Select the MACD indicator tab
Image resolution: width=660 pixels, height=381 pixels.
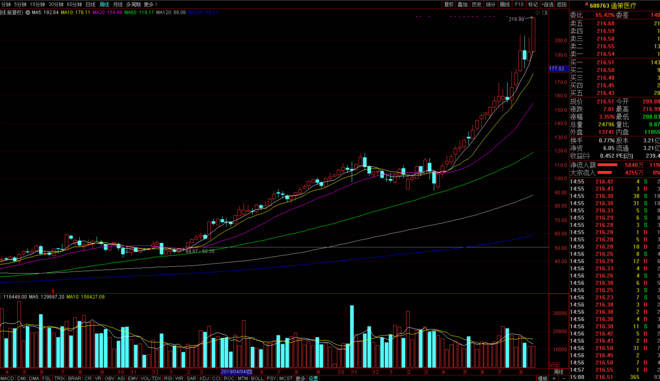click(x=7, y=378)
